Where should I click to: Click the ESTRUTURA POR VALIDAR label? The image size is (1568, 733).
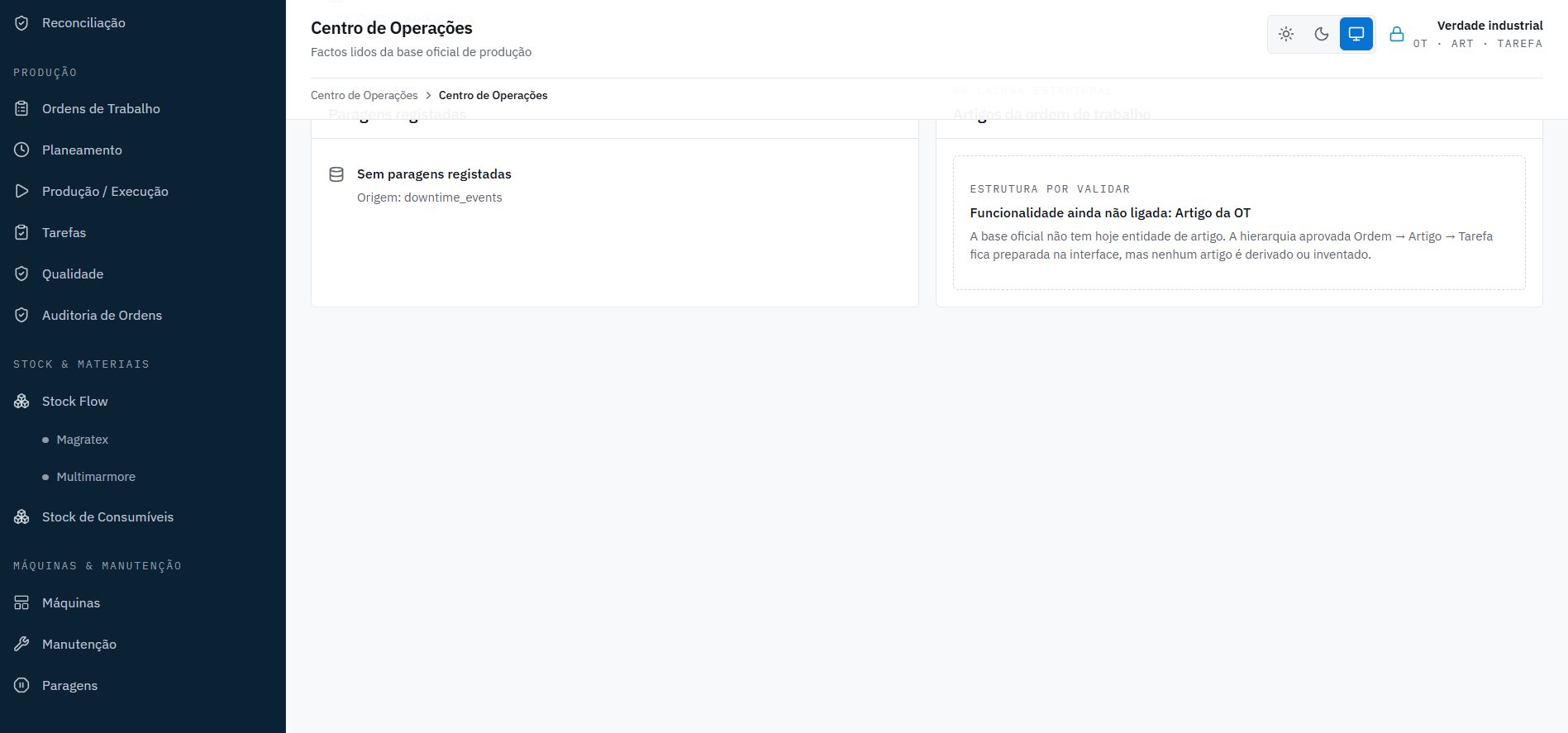coord(1050,189)
